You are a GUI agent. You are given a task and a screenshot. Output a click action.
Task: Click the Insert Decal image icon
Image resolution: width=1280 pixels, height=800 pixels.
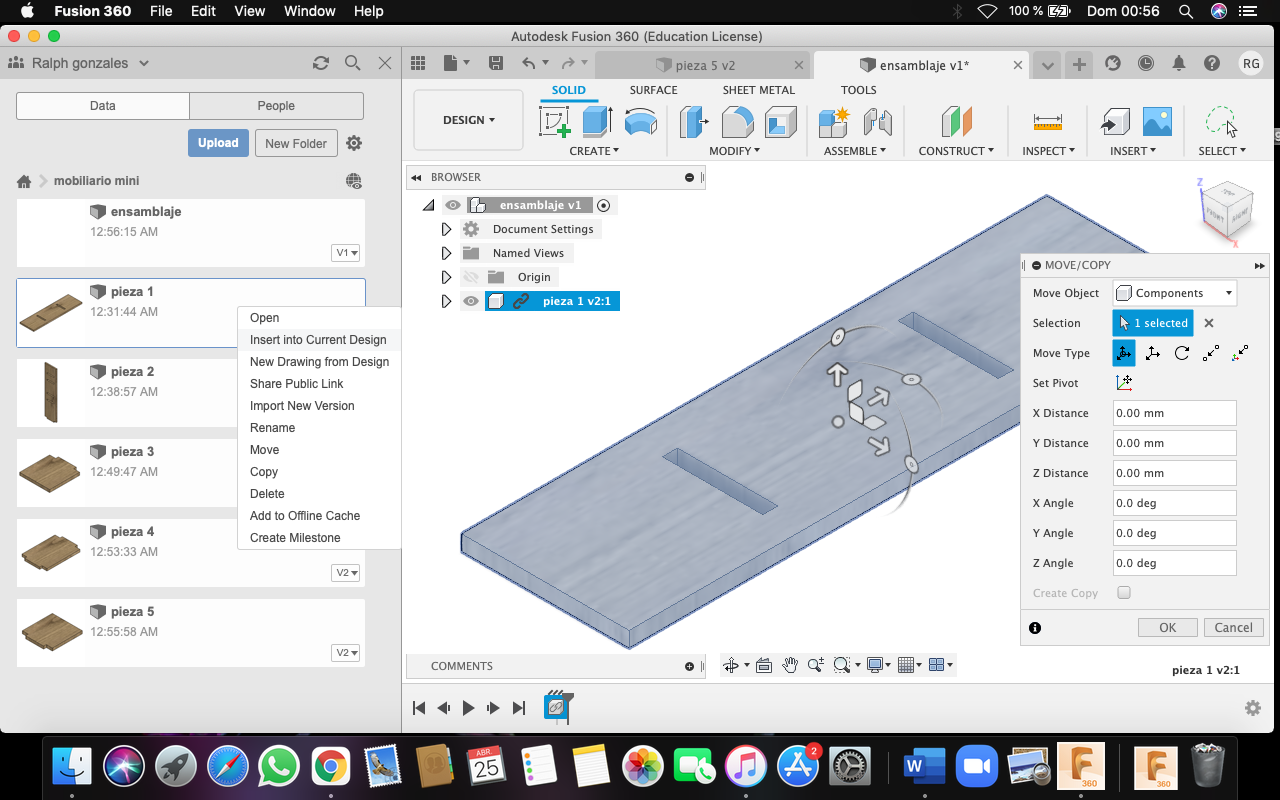click(1157, 122)
